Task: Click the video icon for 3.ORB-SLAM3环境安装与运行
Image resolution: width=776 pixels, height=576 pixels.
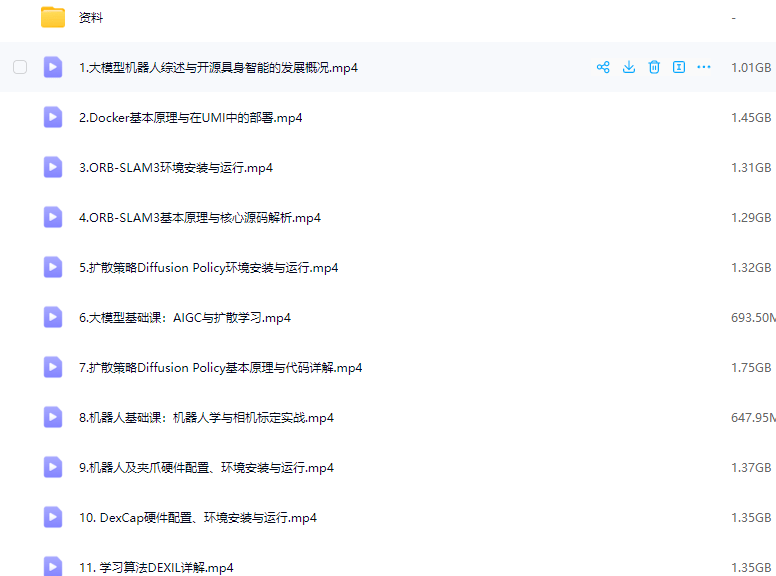Action: [x=53, y=167]
